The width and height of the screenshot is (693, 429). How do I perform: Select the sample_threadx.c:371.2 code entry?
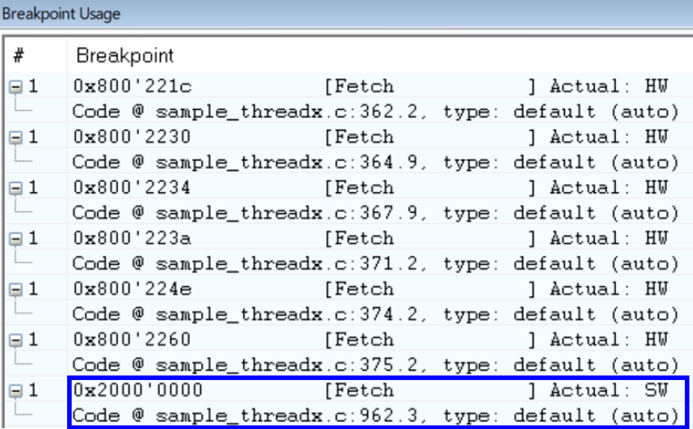370,263
